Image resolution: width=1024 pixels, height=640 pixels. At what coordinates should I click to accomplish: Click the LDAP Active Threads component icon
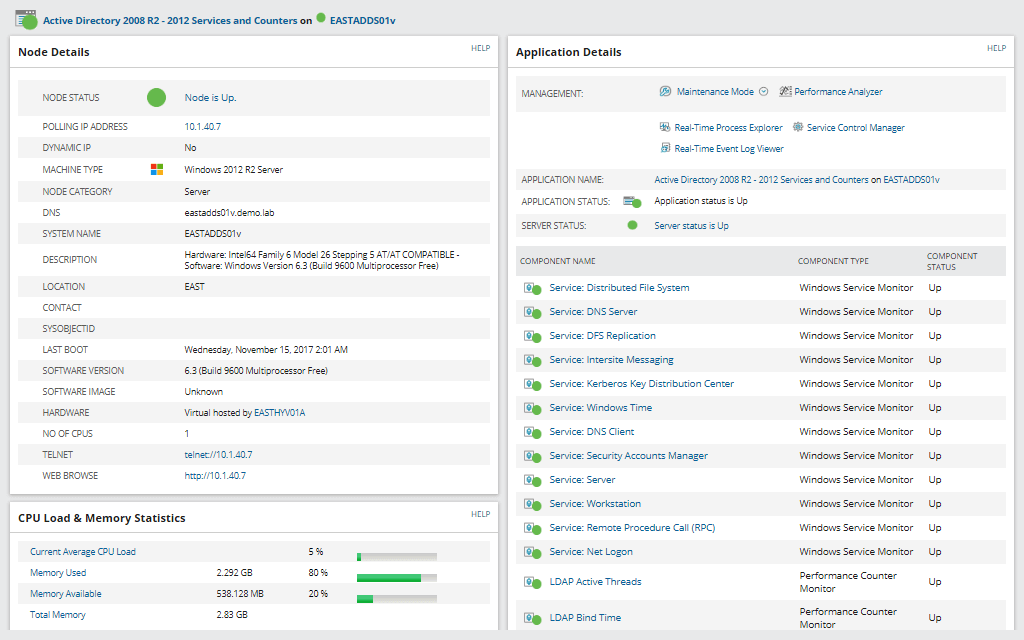[532, 582]
